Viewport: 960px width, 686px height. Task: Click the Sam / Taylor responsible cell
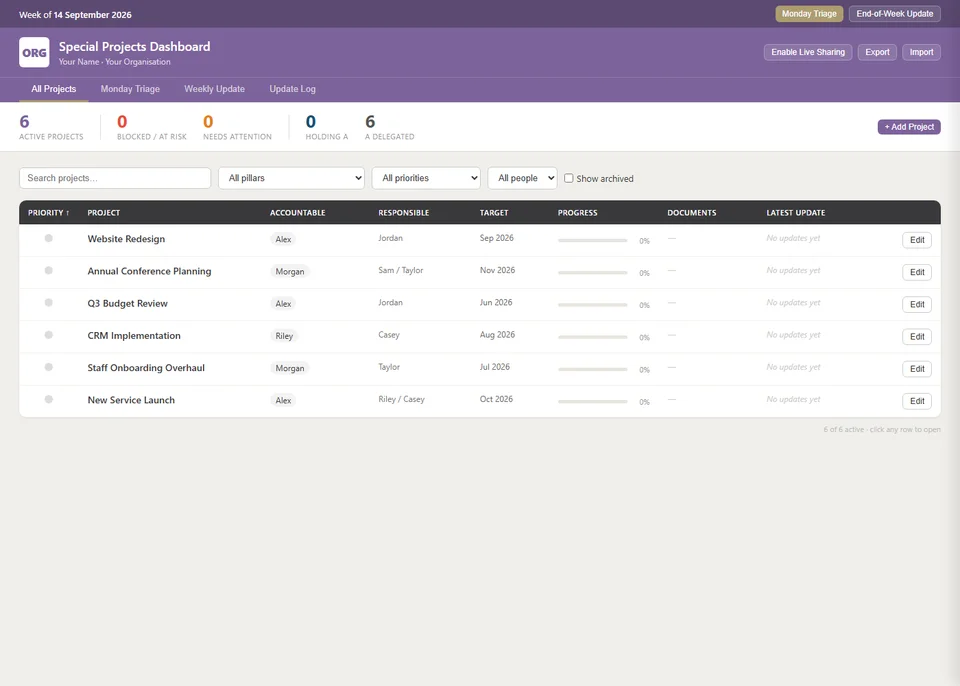coord(400,270)
